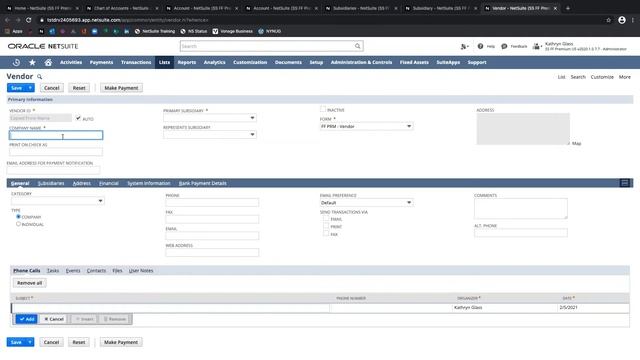Viewport: 640px width, 360px height.
Task: Open the Category dropdown
Action: pyautogui.click(x=58, y=200)
